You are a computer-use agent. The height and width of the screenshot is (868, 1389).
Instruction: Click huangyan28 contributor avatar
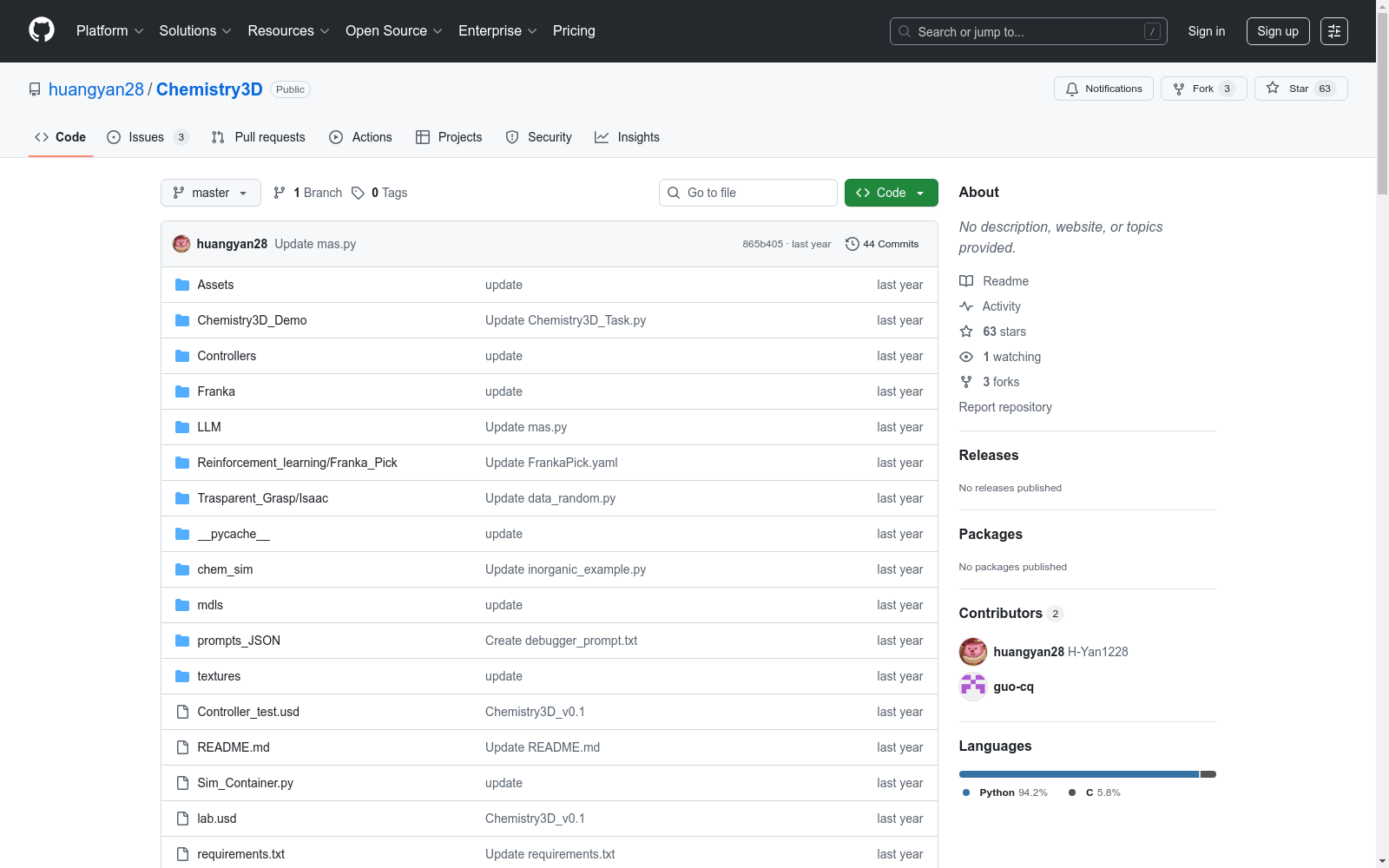(973, 651)
